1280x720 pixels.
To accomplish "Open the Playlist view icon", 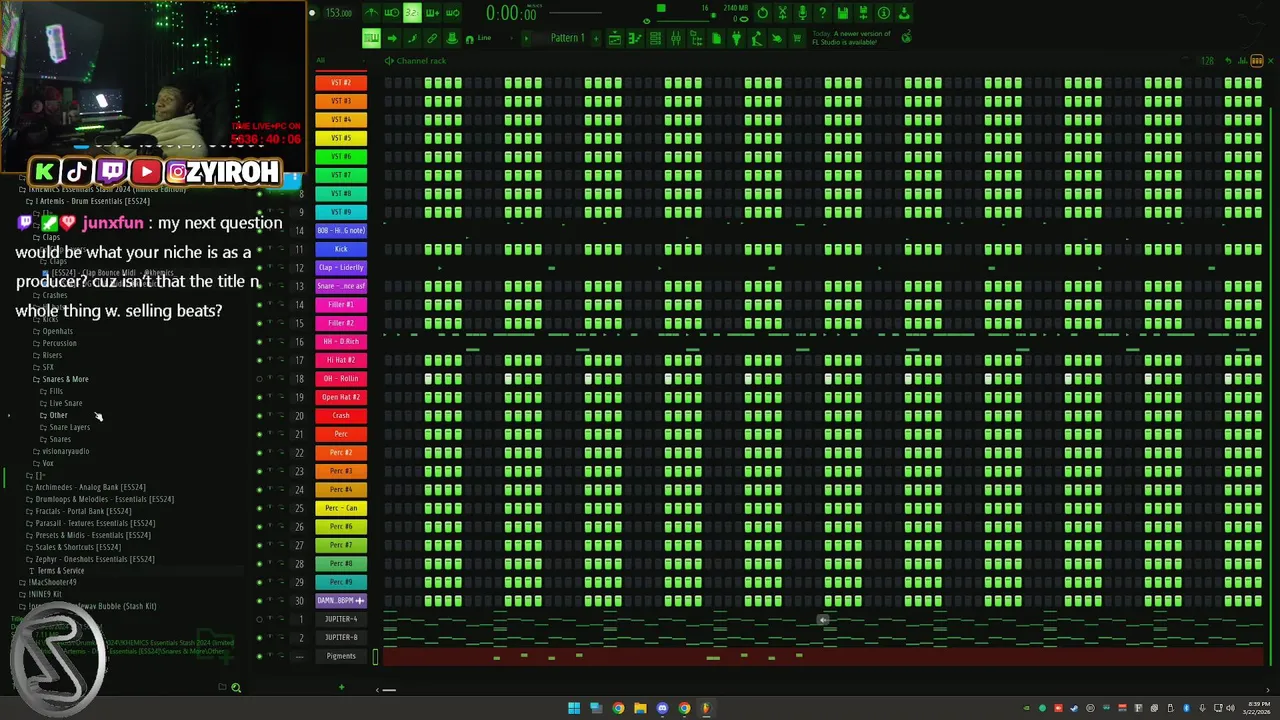I will click(x=615, y=38).
